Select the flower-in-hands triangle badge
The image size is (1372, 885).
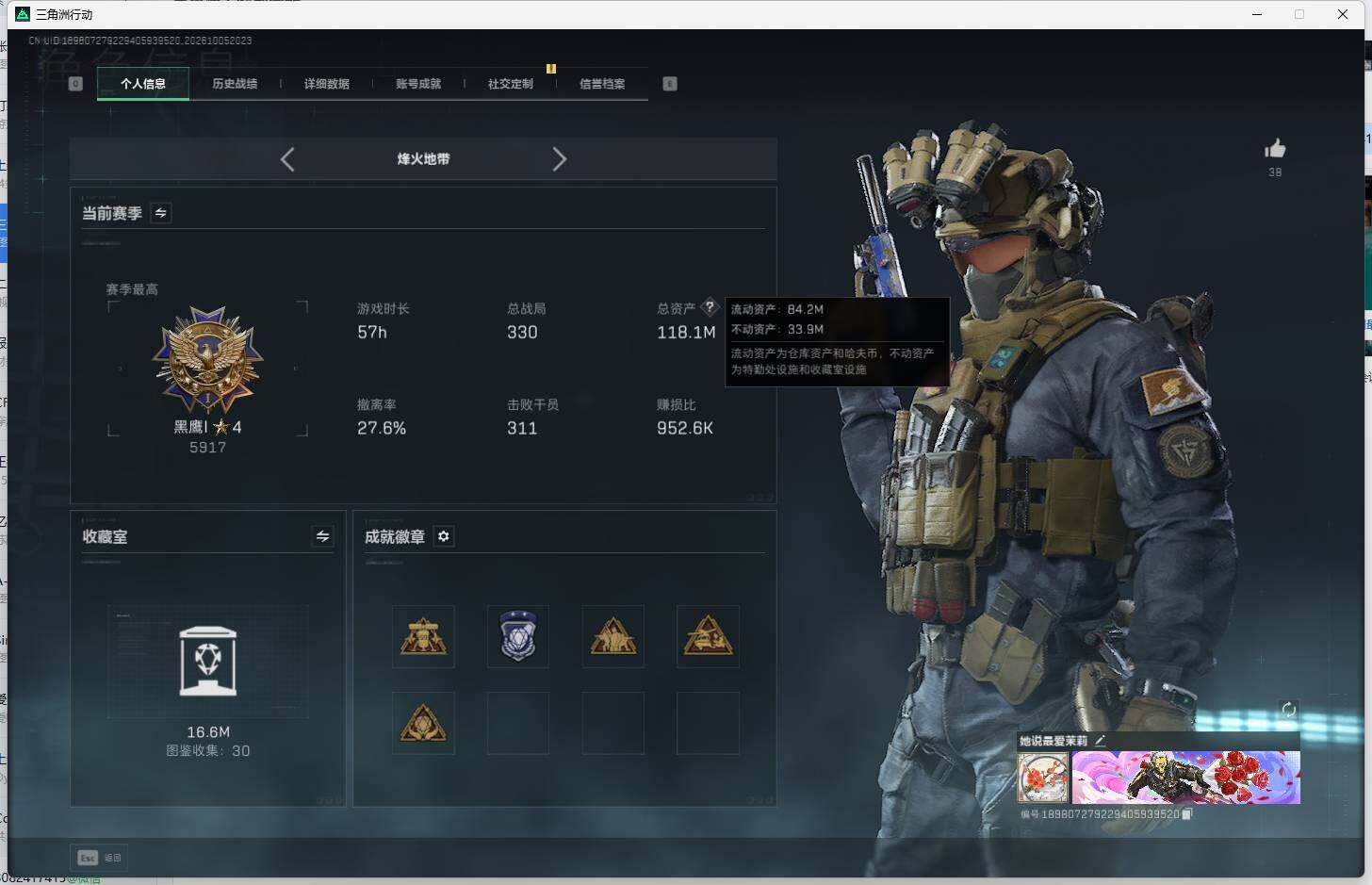(423, 723)
